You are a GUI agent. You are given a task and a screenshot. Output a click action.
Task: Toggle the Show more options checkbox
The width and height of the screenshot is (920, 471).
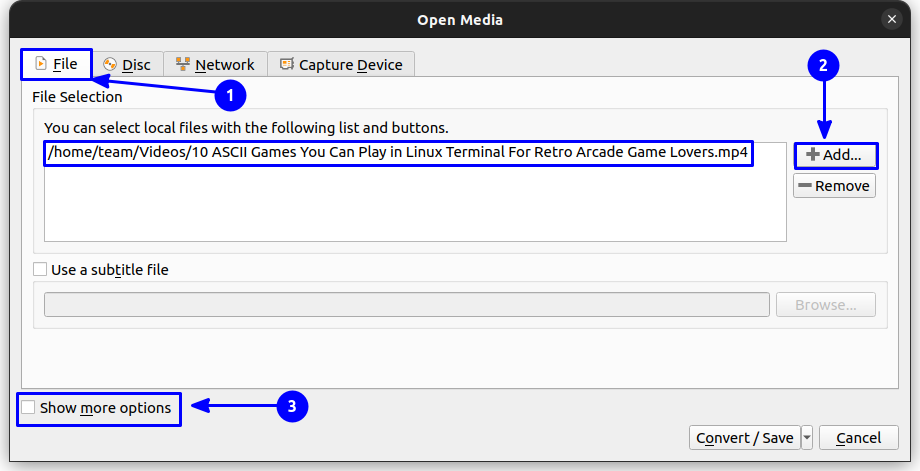[28, 408]
